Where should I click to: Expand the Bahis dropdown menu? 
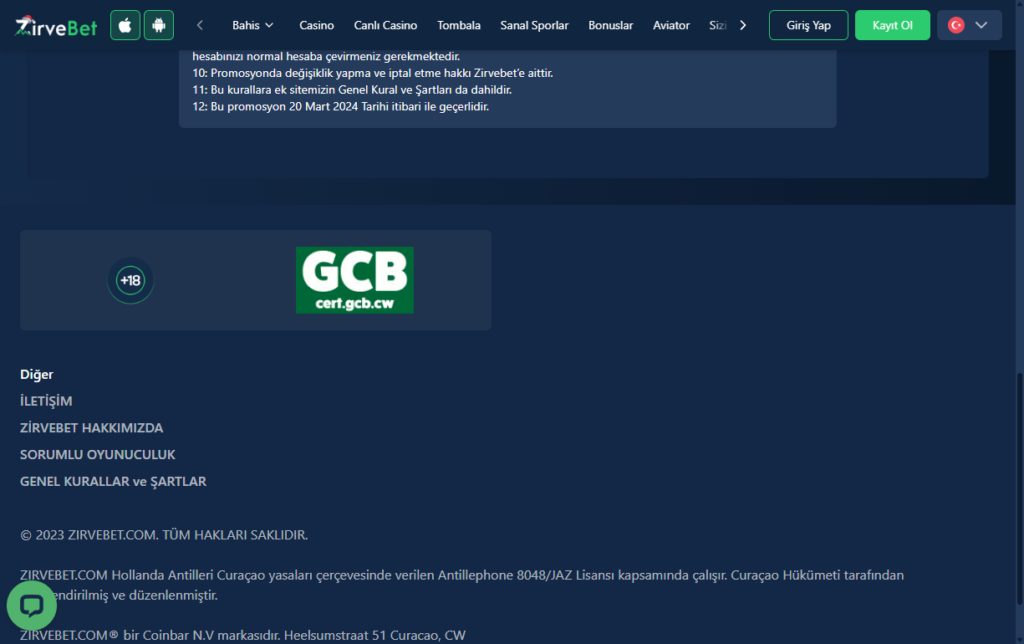(252, 25)
